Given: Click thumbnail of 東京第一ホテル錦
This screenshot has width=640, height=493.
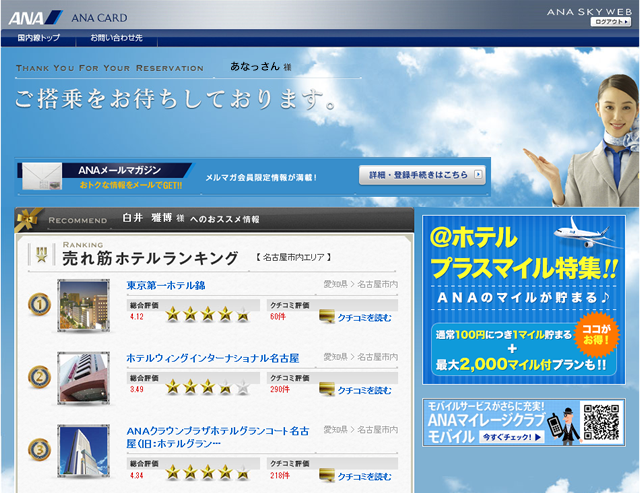Looking at the screenshot, I should coord(84,305).
